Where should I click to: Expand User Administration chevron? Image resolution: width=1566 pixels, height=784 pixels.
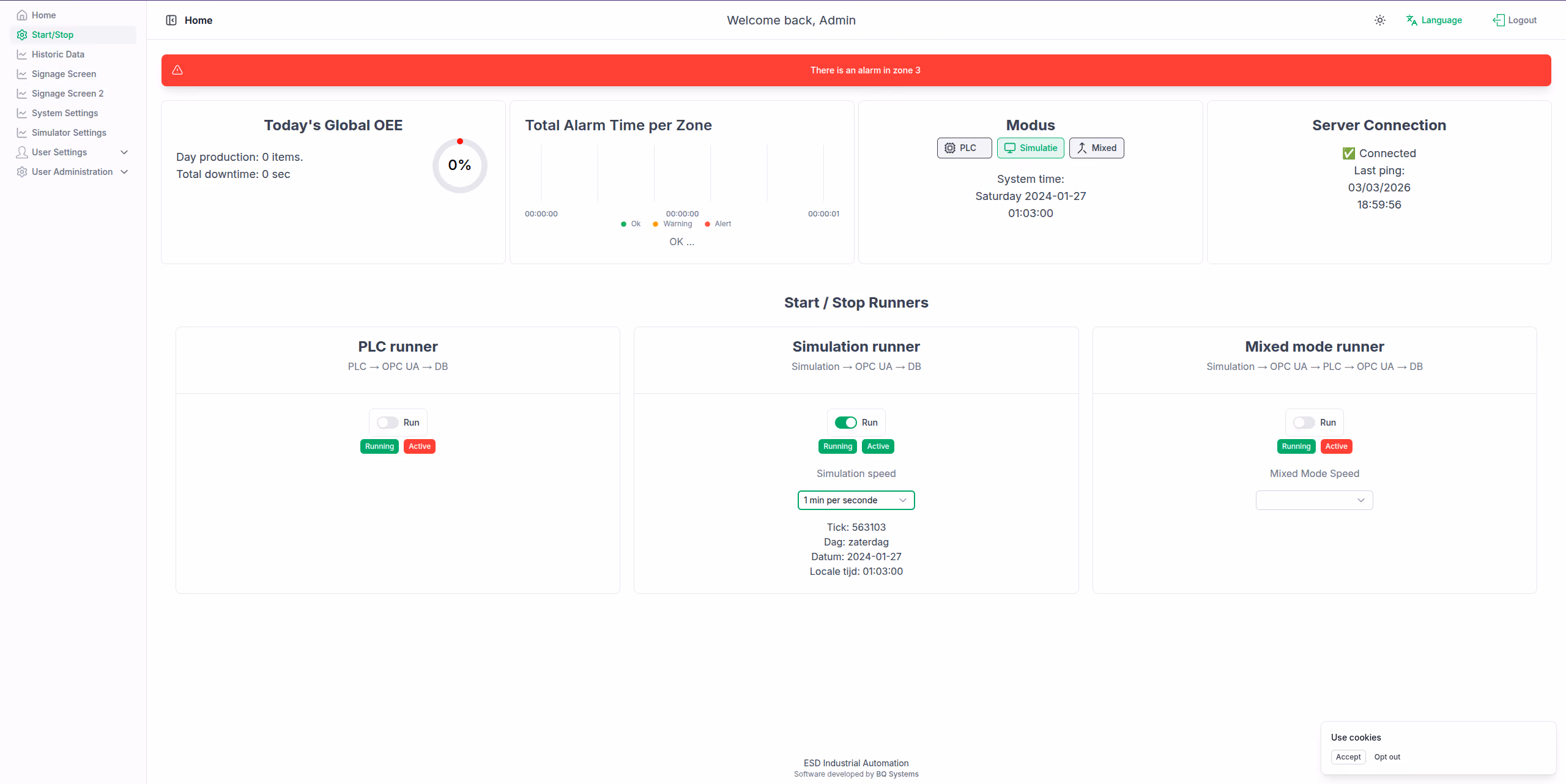[x=124, y=172]
